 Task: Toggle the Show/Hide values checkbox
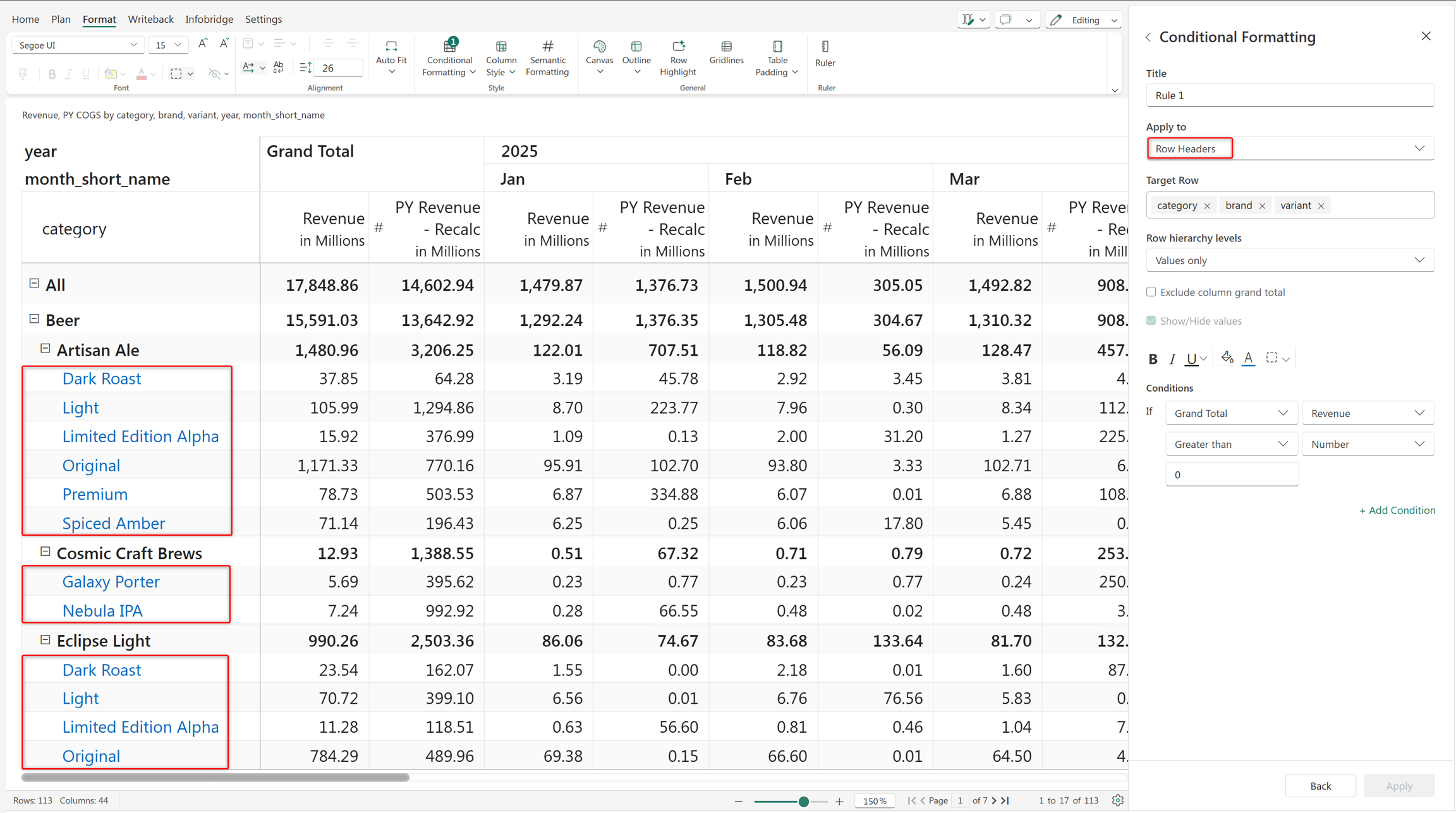click(x=1151, y=321)
